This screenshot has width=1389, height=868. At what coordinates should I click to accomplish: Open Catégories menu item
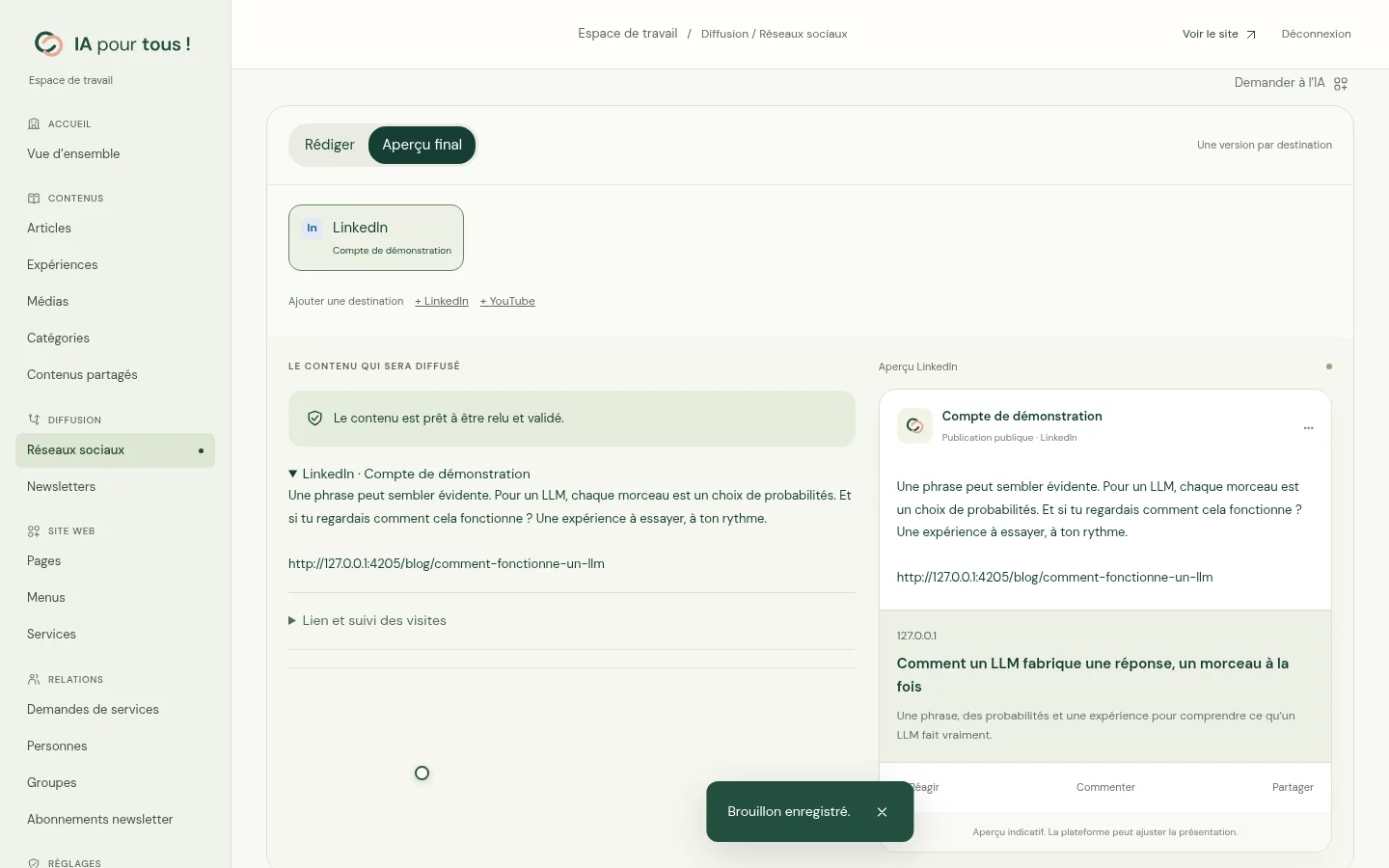[58, 338]
